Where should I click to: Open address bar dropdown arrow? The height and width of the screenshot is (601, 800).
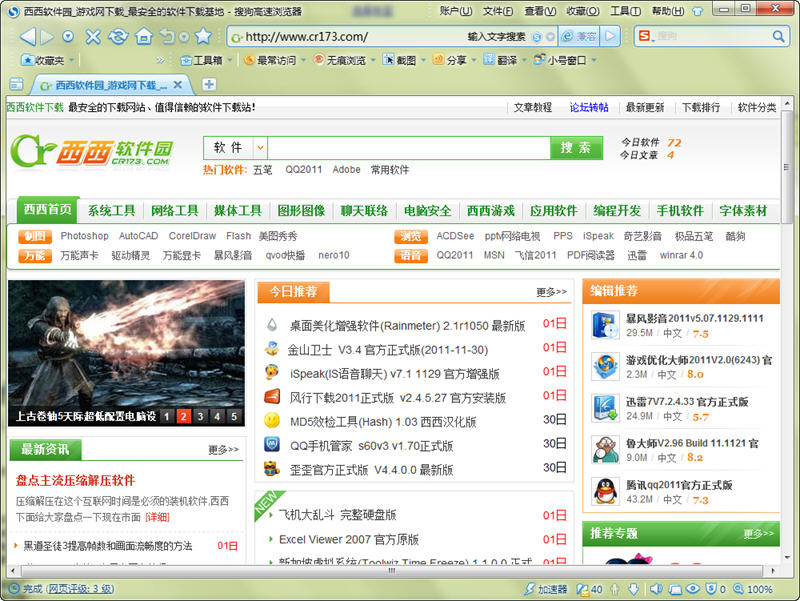550,37
